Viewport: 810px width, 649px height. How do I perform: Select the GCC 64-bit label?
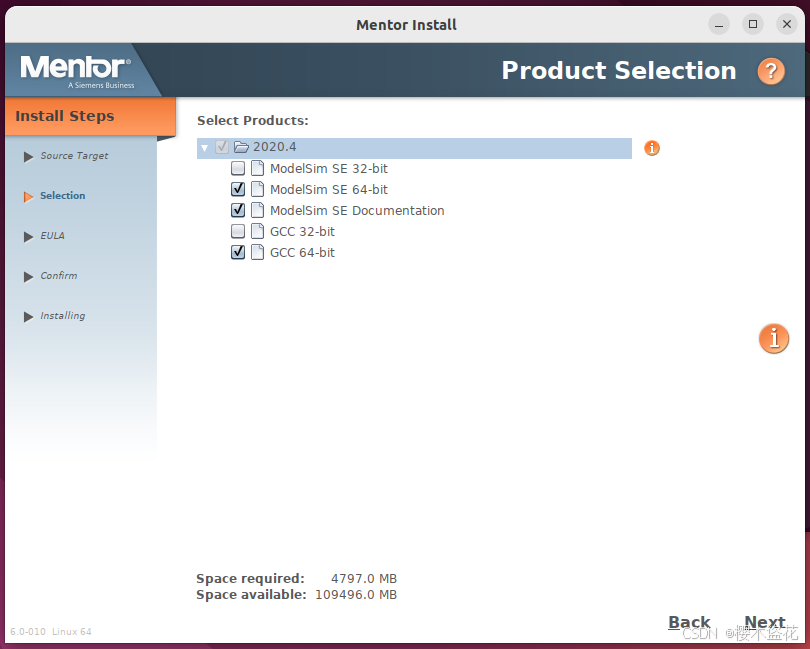tap(302, 253)
